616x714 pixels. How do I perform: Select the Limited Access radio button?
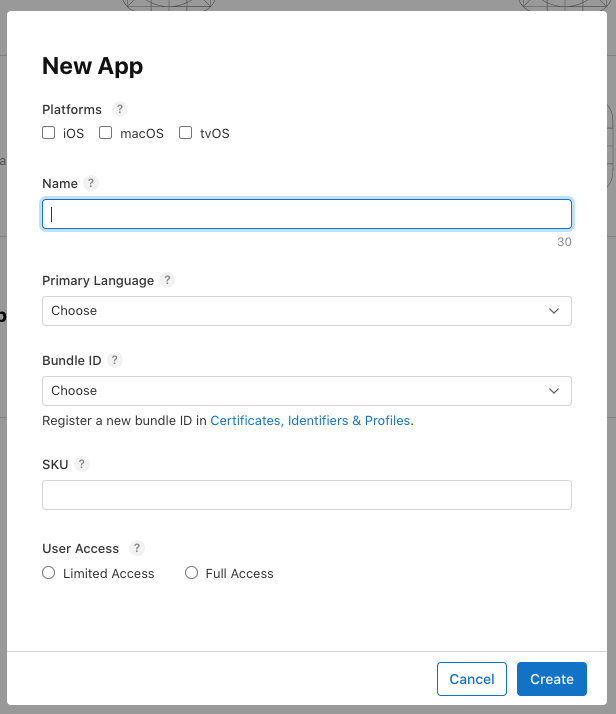point(49,572)
